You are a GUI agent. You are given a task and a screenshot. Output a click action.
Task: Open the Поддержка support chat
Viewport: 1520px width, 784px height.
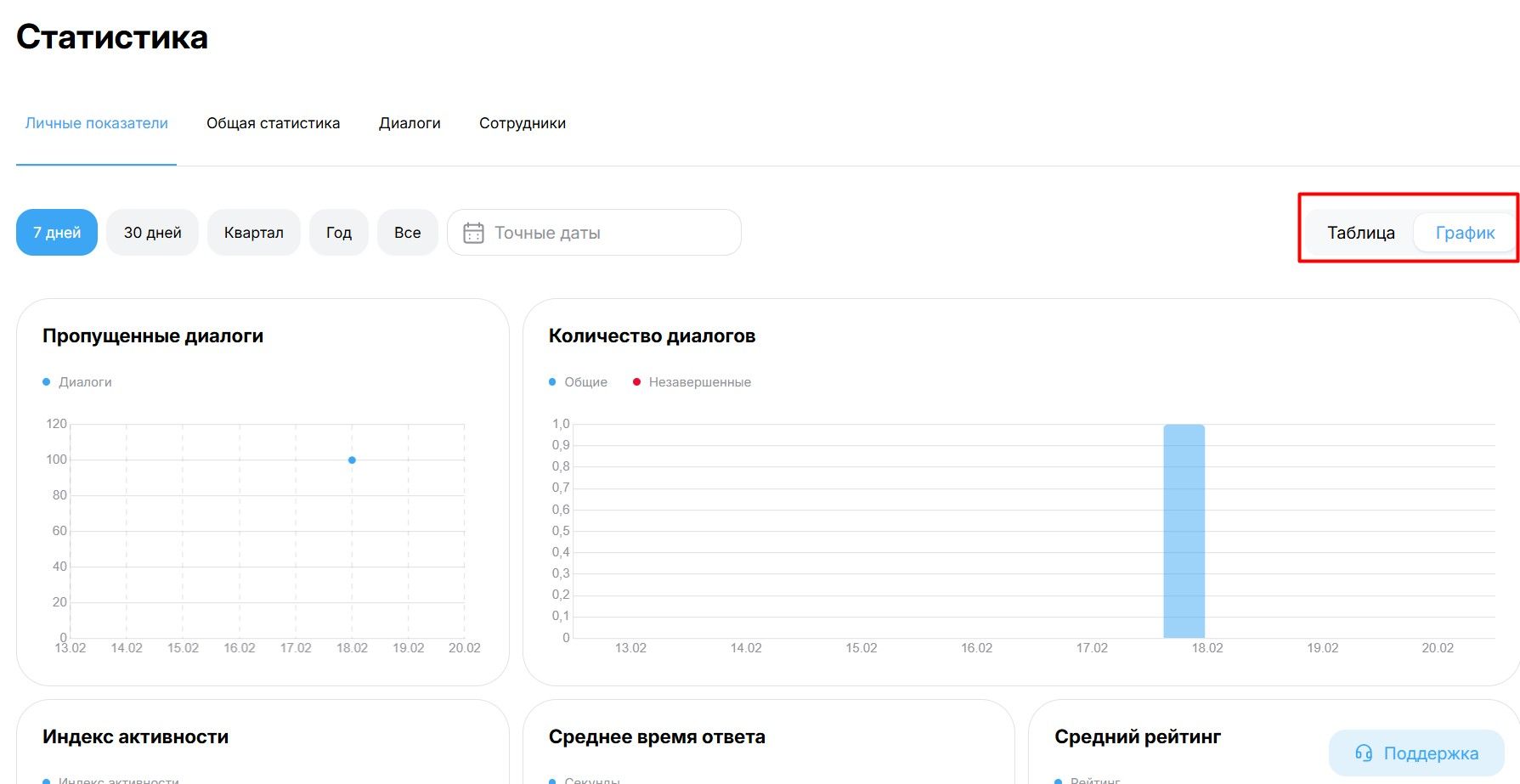pos(1416,753)
